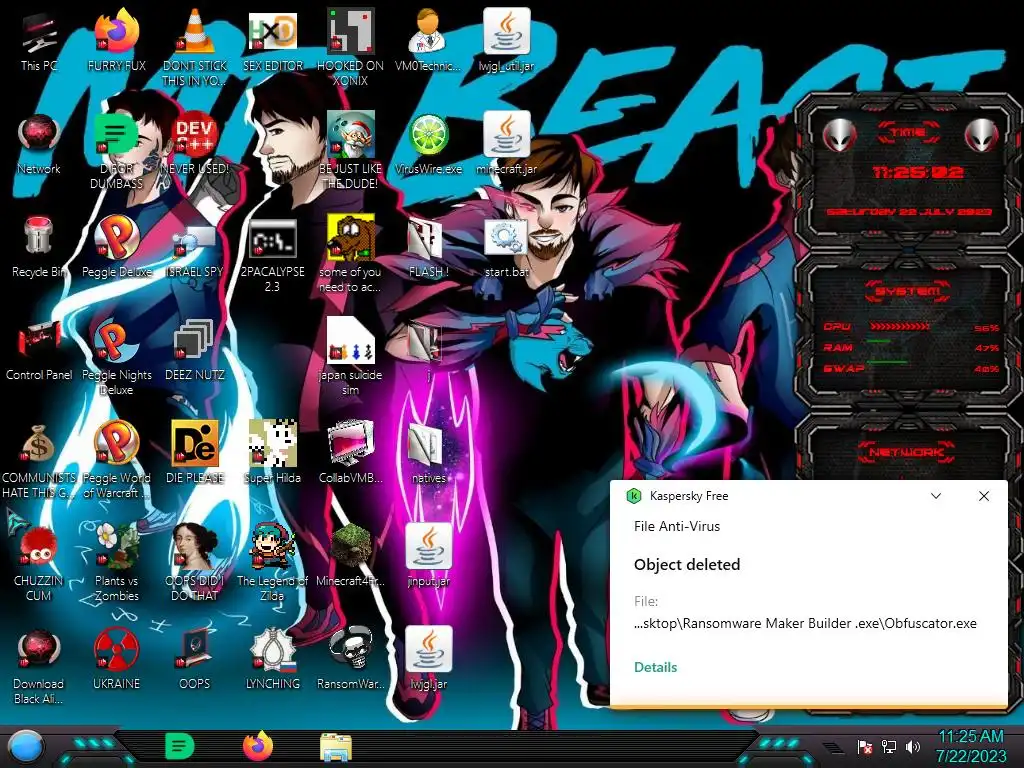Click the flag notification tray icon

pos(864,746)
